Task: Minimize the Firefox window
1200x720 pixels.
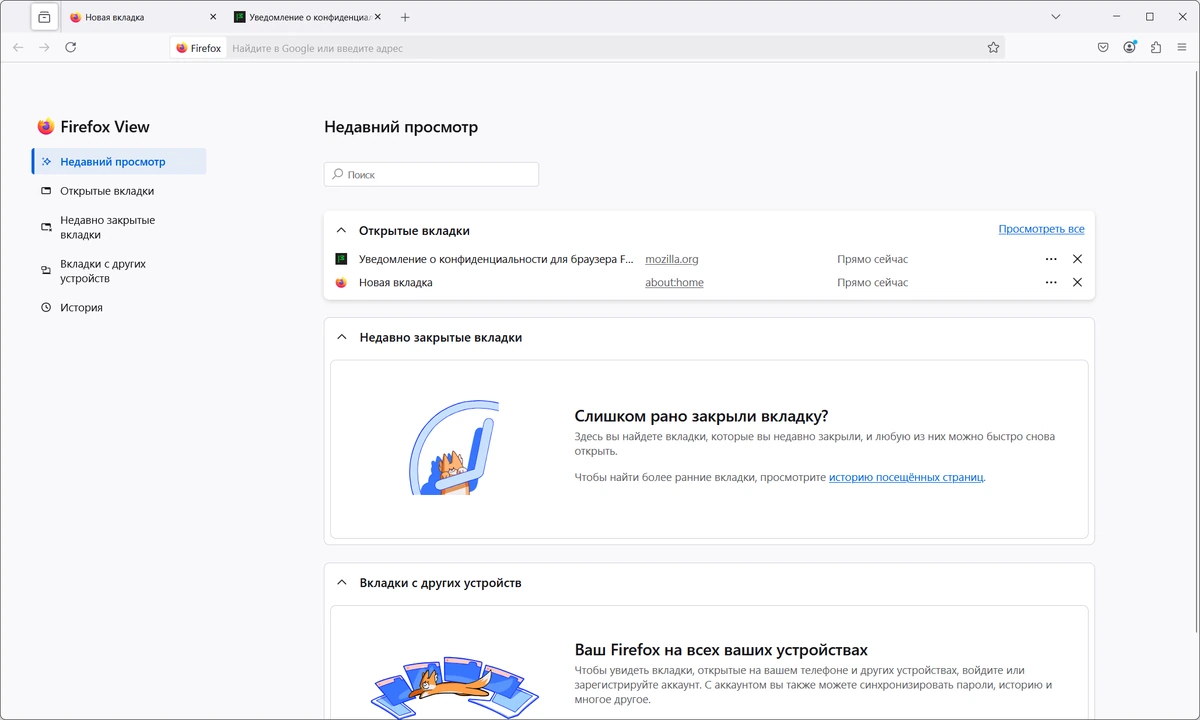Action: (x=1117, y=17)
